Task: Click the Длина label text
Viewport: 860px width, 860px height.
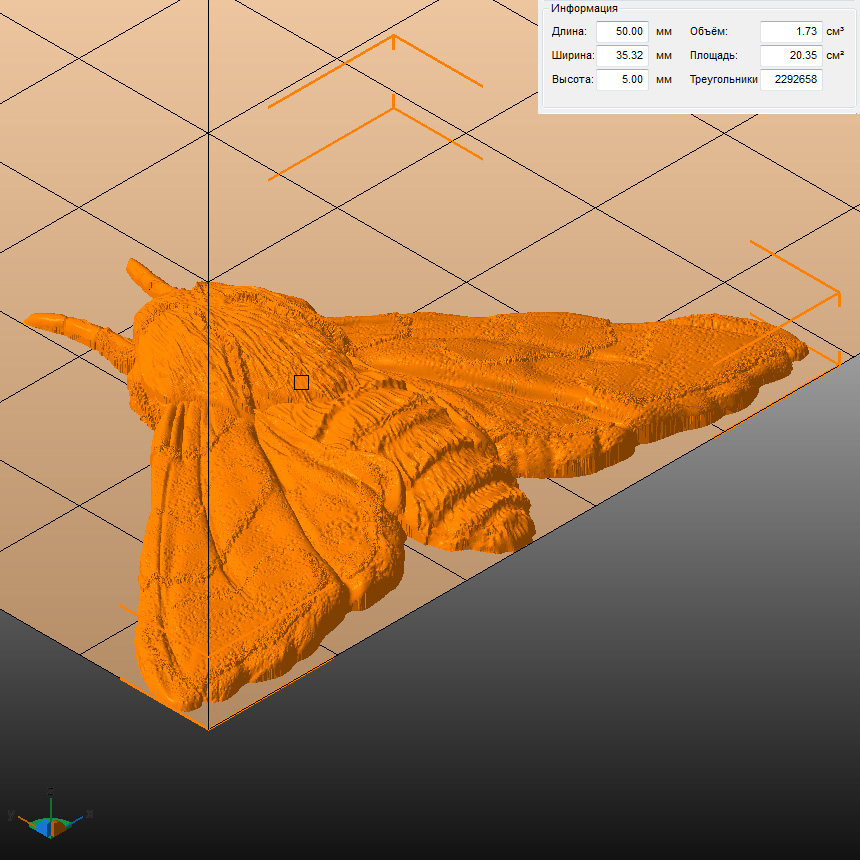Action: pyautogui.click(x=568, y=32)
